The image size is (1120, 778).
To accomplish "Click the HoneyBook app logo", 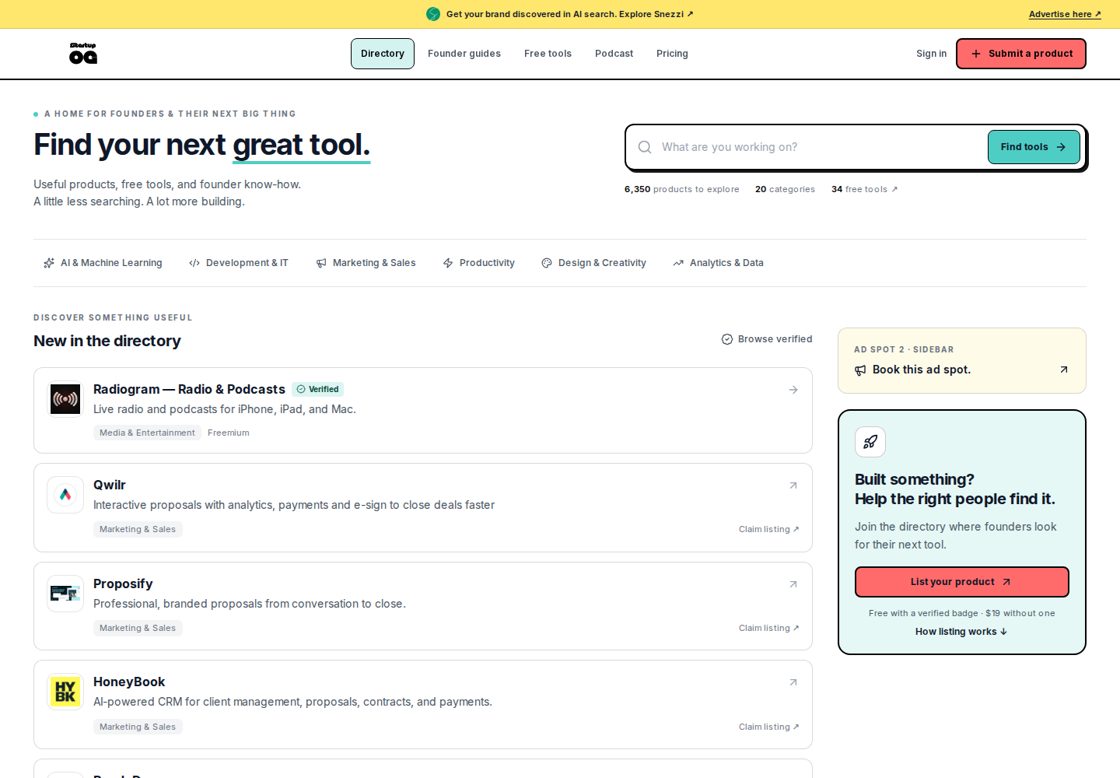I will (65, 692).
